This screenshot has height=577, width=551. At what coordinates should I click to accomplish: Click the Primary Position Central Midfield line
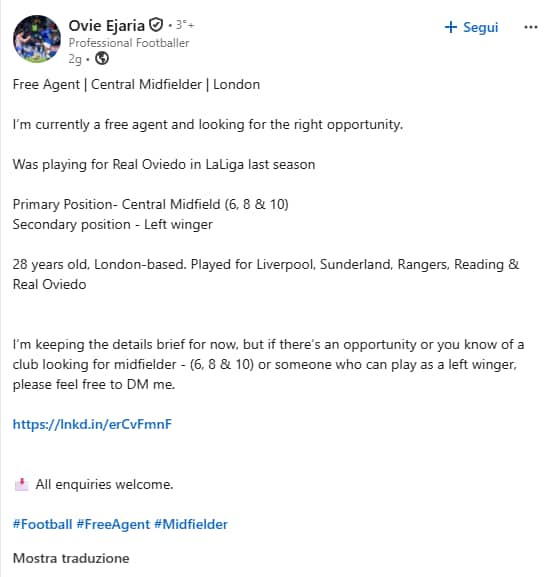click(151, 204)
